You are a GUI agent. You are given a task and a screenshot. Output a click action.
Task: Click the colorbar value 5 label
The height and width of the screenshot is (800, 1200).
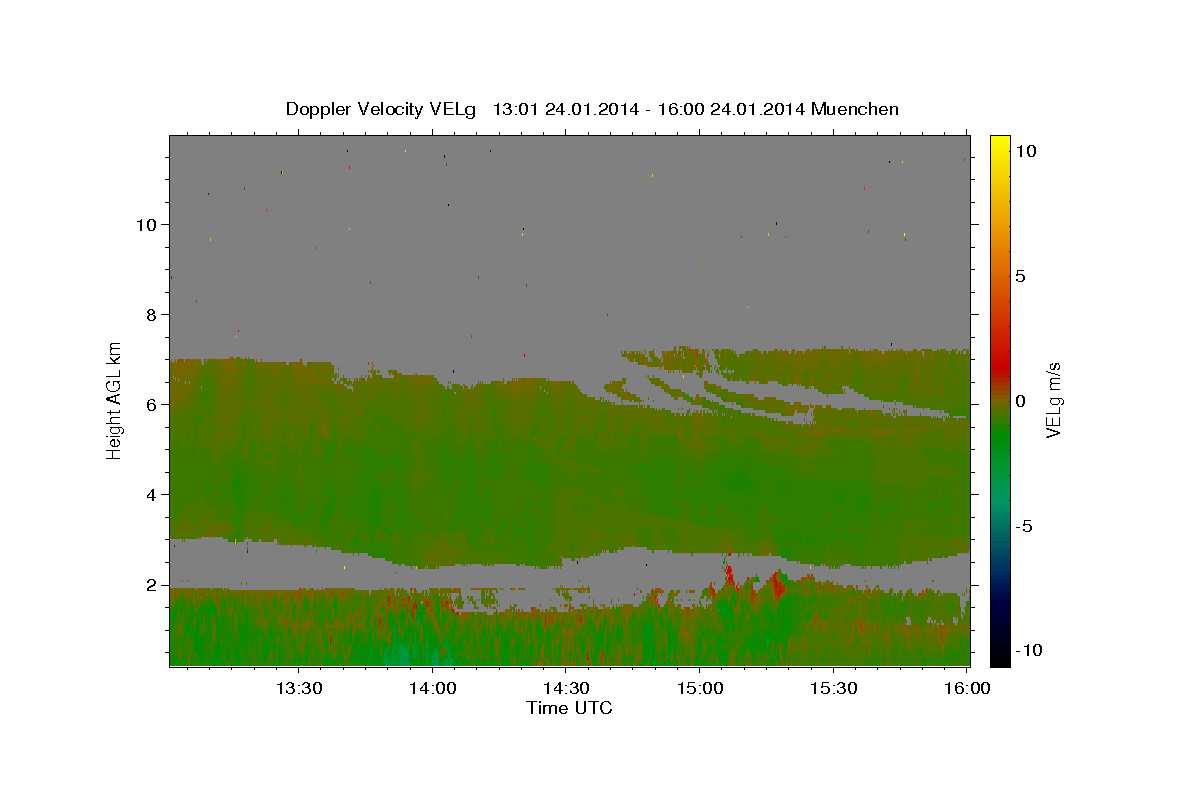click(1020, 276)
